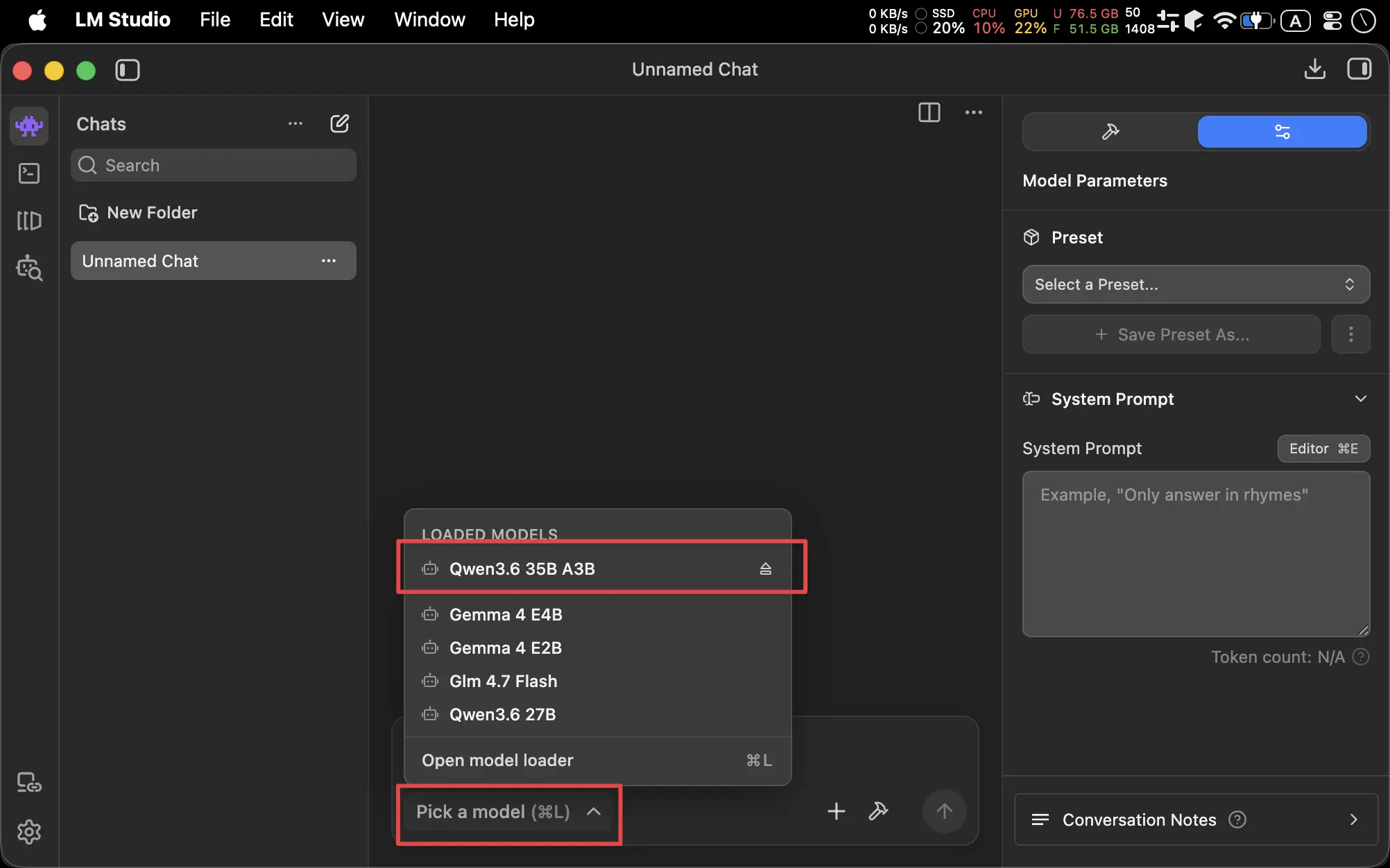The width and height of the screenshot is (1390, 868).
Task: Open the My Models library icon
Action: (29, 220)
